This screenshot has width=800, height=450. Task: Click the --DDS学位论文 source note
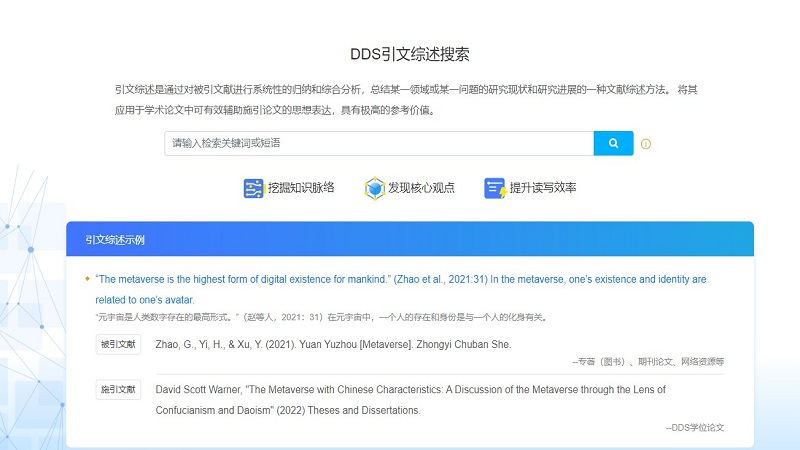point(695,428)
